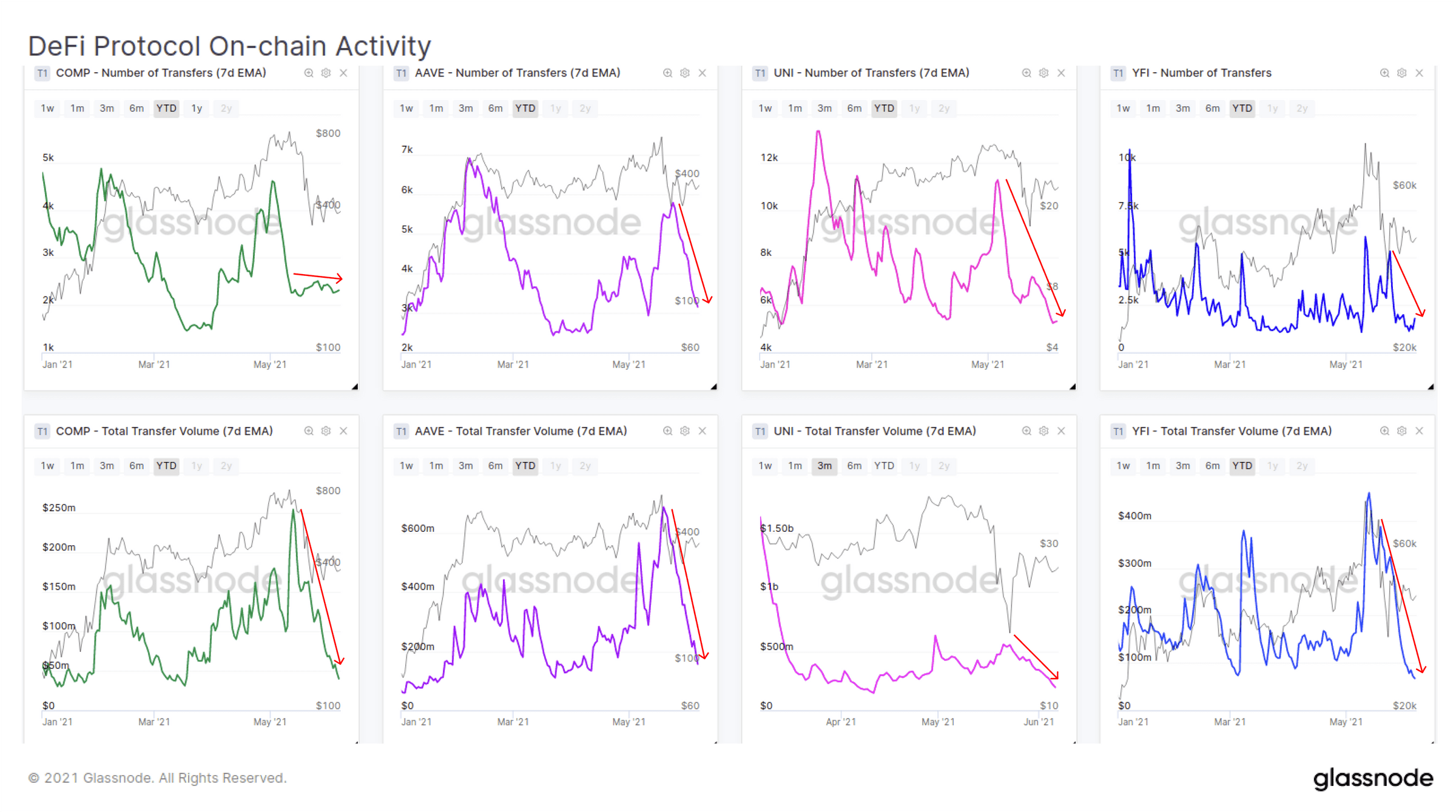Image resolution: width=1456 pixels, height=812 pixels.
Task: Pick 1m on AAVE Total Transfer Volume
Action: pyautogui.click(x=436, y=466)
